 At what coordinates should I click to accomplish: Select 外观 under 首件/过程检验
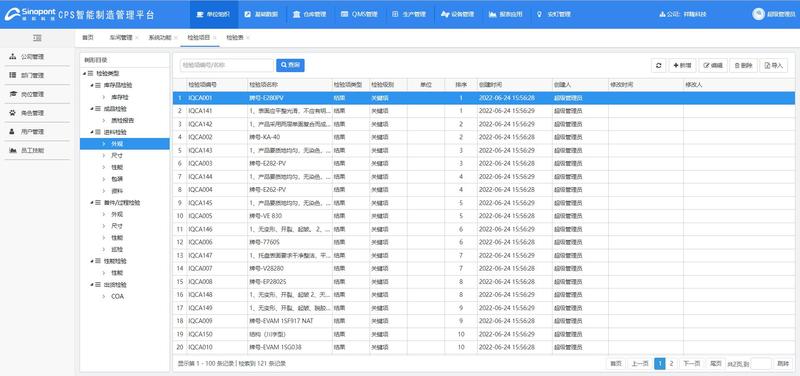[117, 214]
